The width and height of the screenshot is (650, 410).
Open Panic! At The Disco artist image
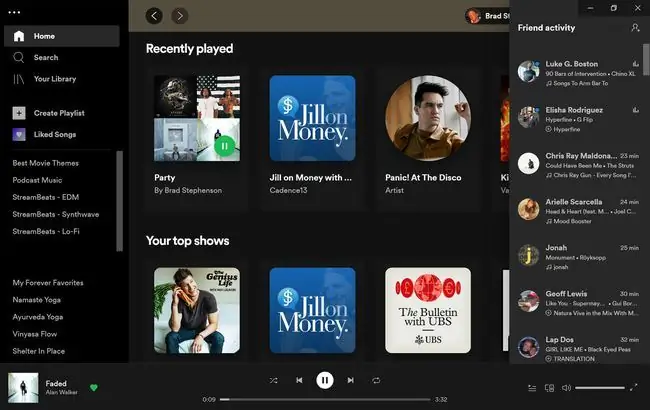tap(428, 118)
